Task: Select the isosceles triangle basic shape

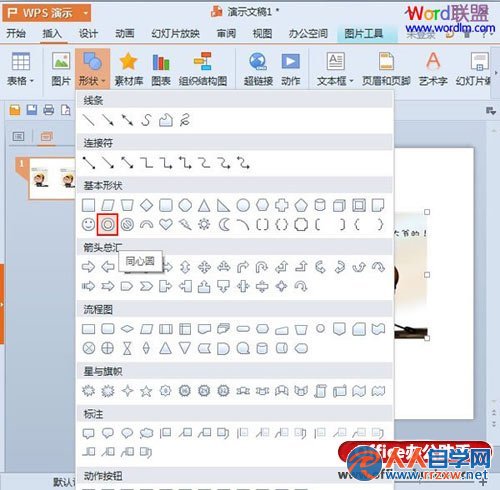Action: point(204,206)
